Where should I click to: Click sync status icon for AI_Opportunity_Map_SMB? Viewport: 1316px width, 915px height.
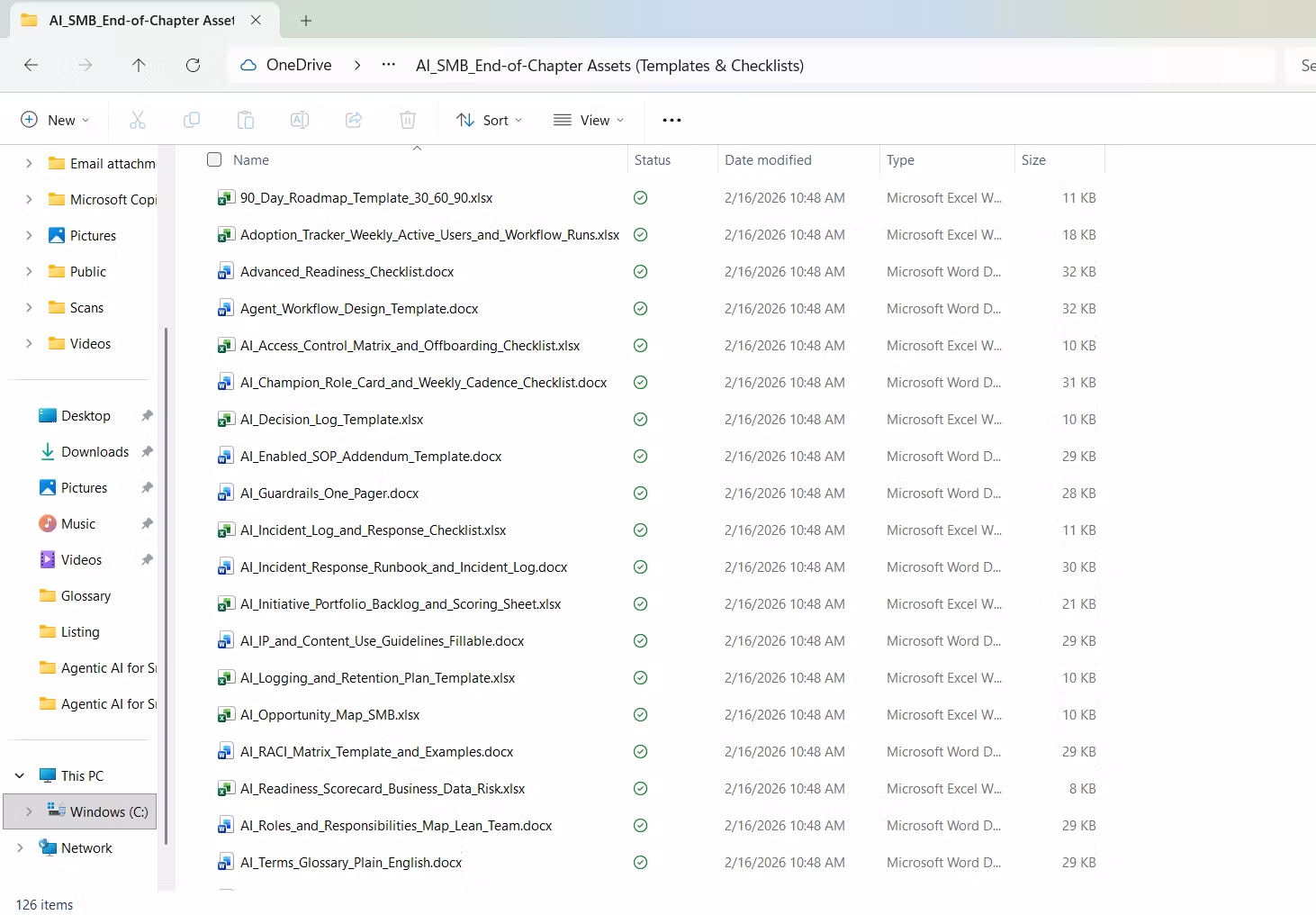641,715
